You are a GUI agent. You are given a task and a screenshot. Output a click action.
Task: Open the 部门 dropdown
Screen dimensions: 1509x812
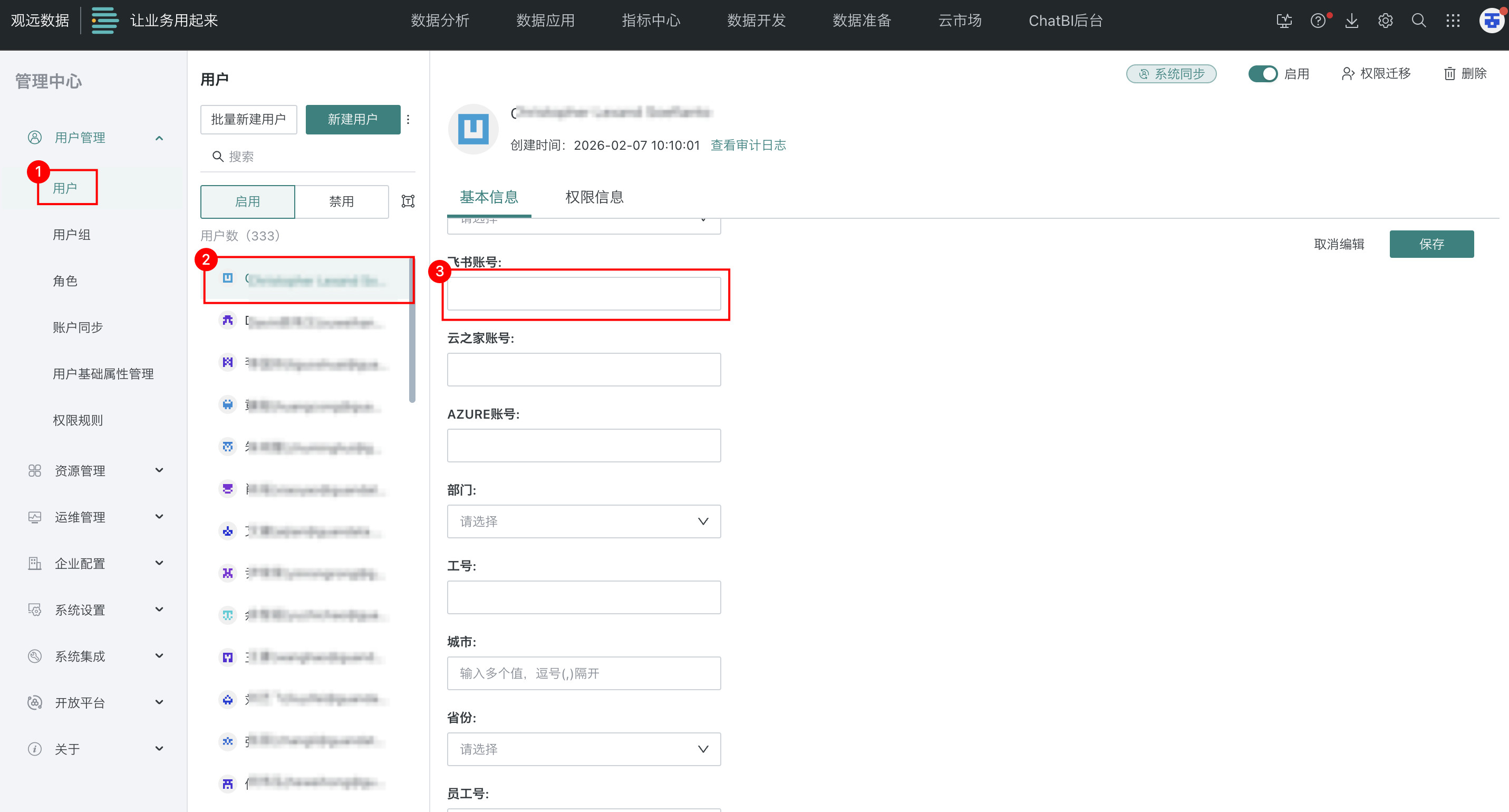click(x=584, y=521)
